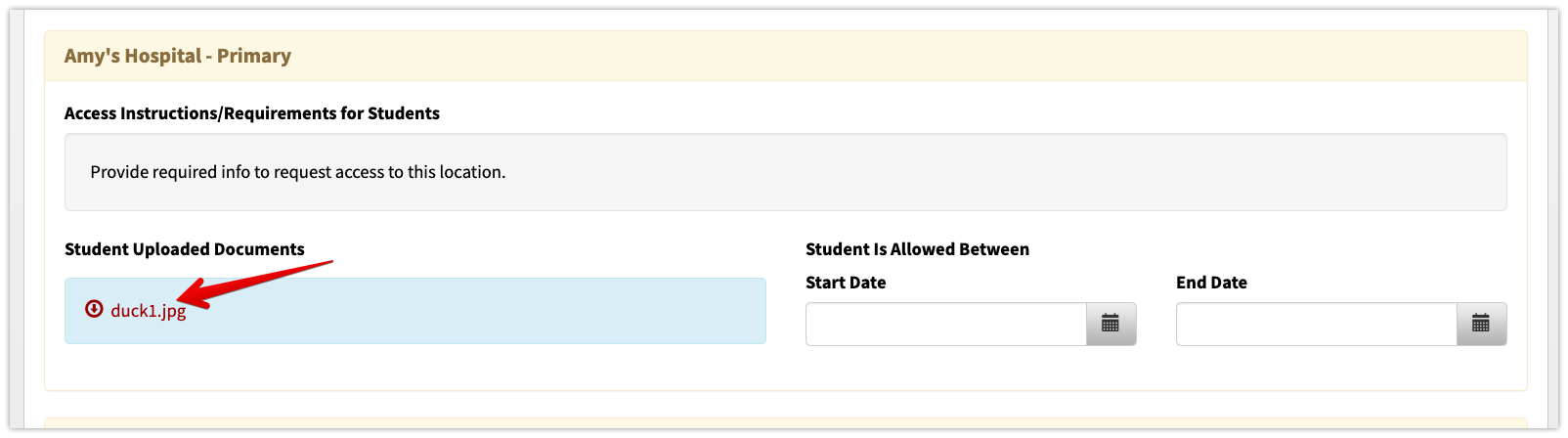This screenshot has height=438, width=1568.
Task: Click the download icon beside duck1.jpg
Action: pos(94,309)
